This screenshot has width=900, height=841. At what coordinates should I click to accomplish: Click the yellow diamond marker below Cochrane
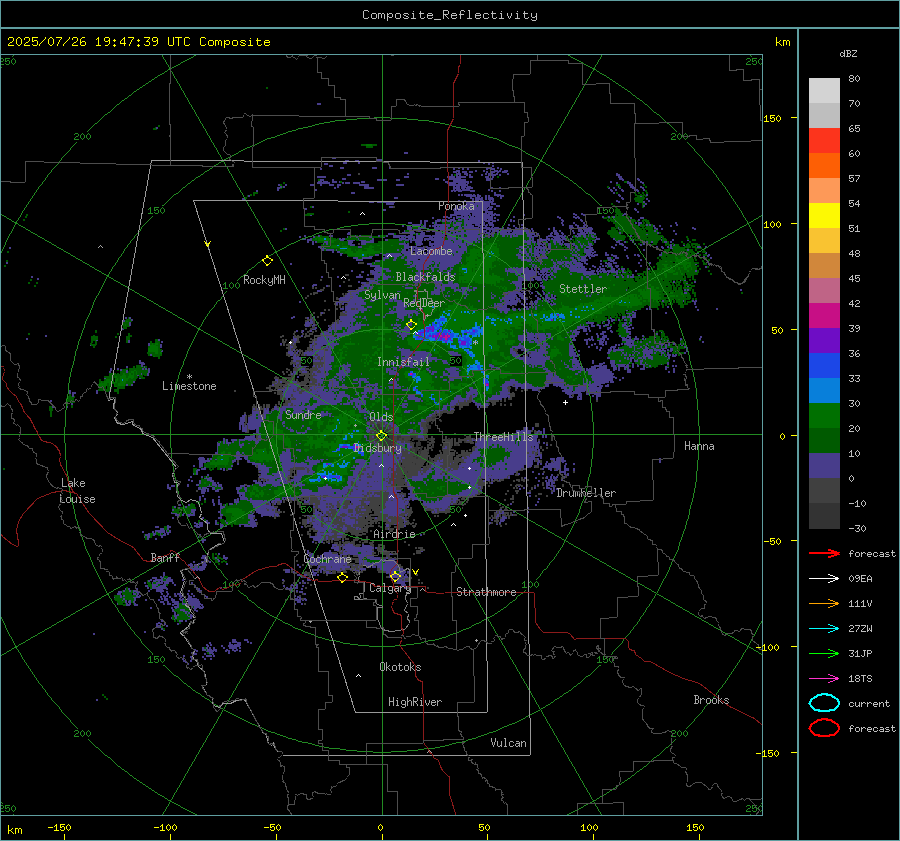click(x=342, y=577)
